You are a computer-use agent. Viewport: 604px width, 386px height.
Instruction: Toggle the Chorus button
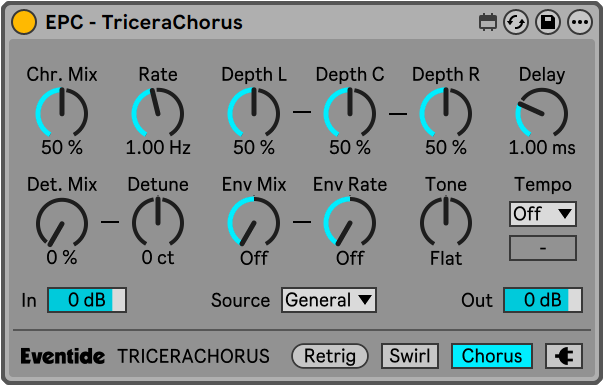(492, 356)
